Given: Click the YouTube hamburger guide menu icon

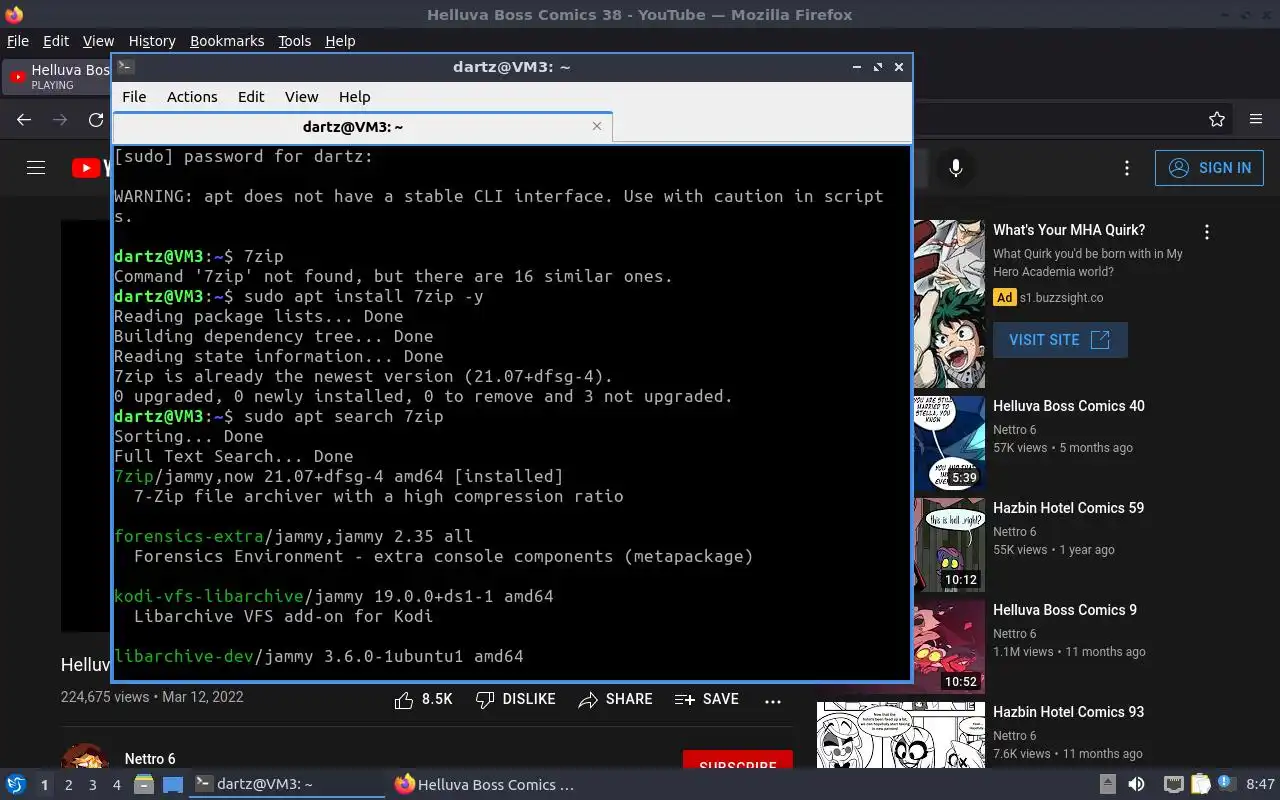Looking at the screenshot, I should coord(36,168).
